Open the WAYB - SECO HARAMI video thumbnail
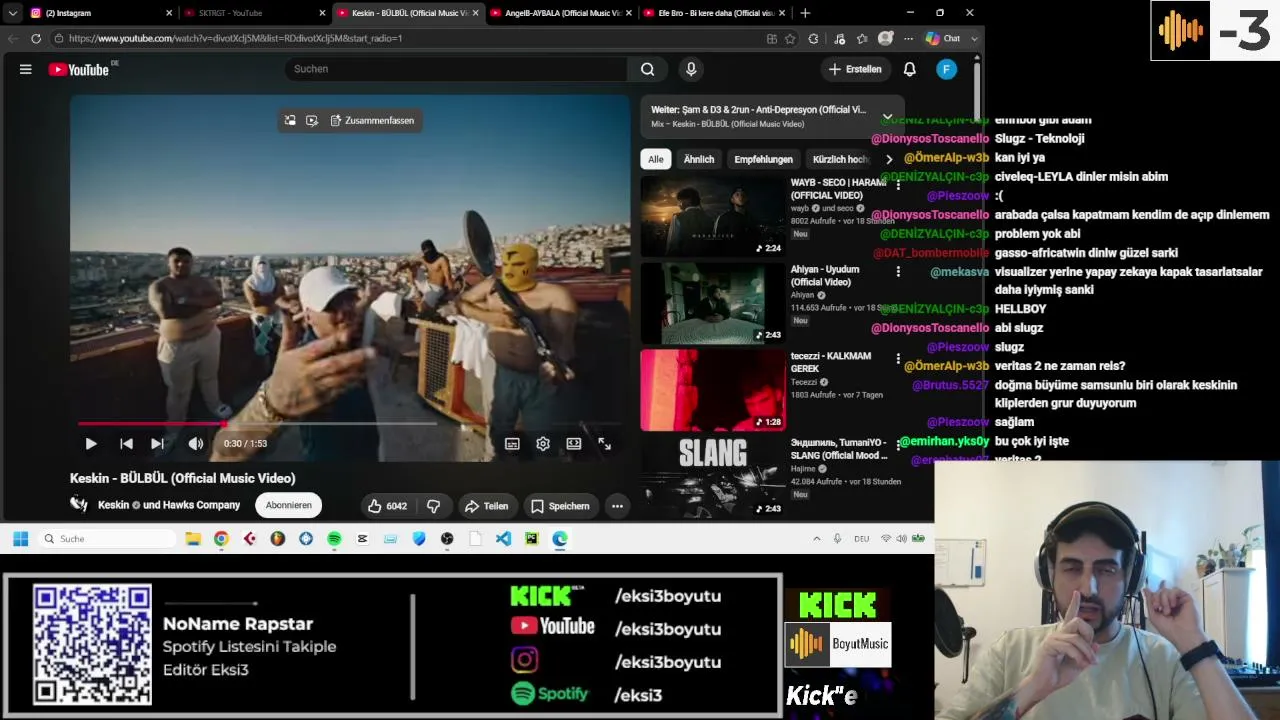Image resolution: width=1280 pixels, height=720 pixels. (713, 216)
